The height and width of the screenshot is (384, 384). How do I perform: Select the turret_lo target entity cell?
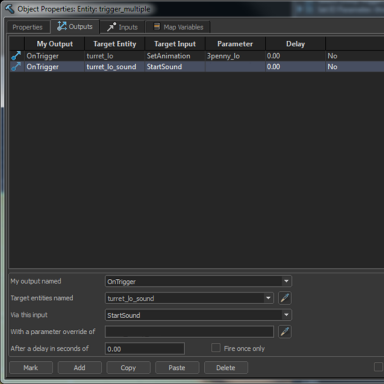pyautogui.click(x=115, y=56)
